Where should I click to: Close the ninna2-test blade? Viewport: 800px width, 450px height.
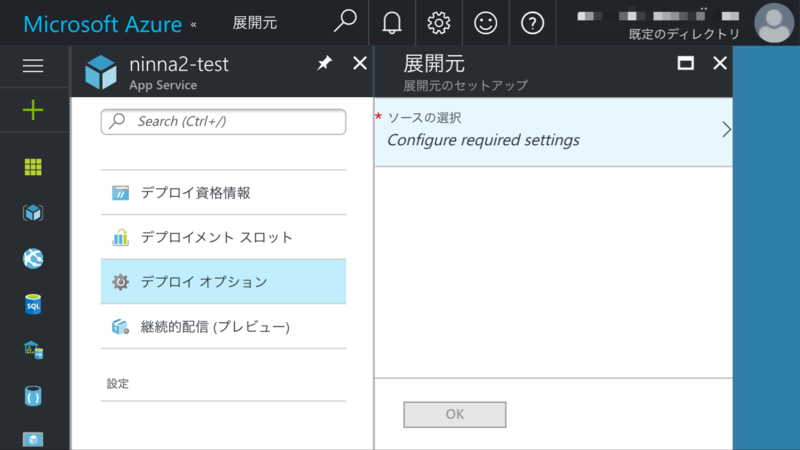(x=360, y=63)
